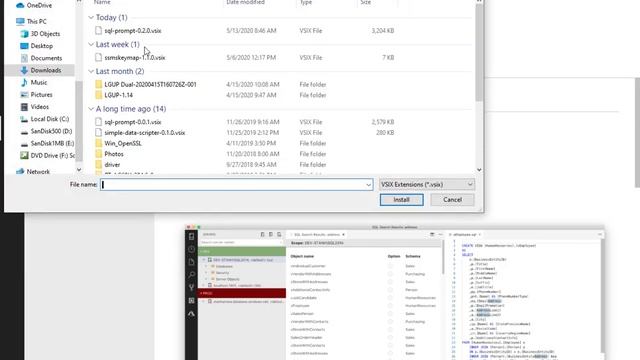640x360 pixels.
Task: Click the SQL search results preview image
Action: point(395,292)
